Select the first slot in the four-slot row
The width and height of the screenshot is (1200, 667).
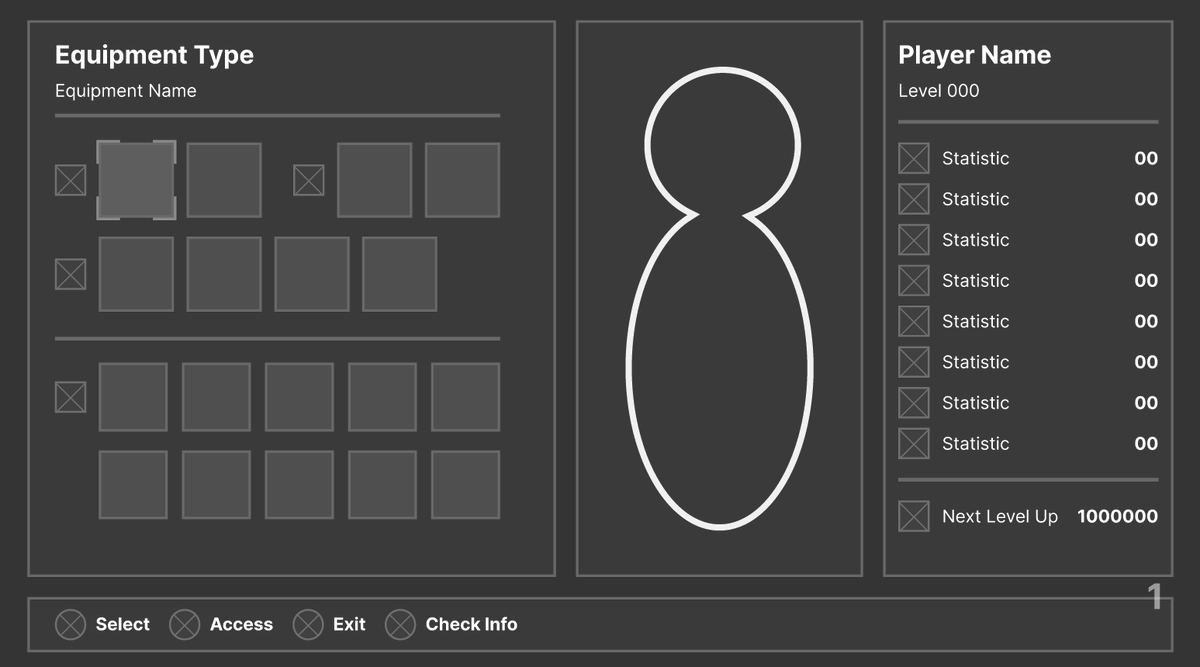point(136,274)
